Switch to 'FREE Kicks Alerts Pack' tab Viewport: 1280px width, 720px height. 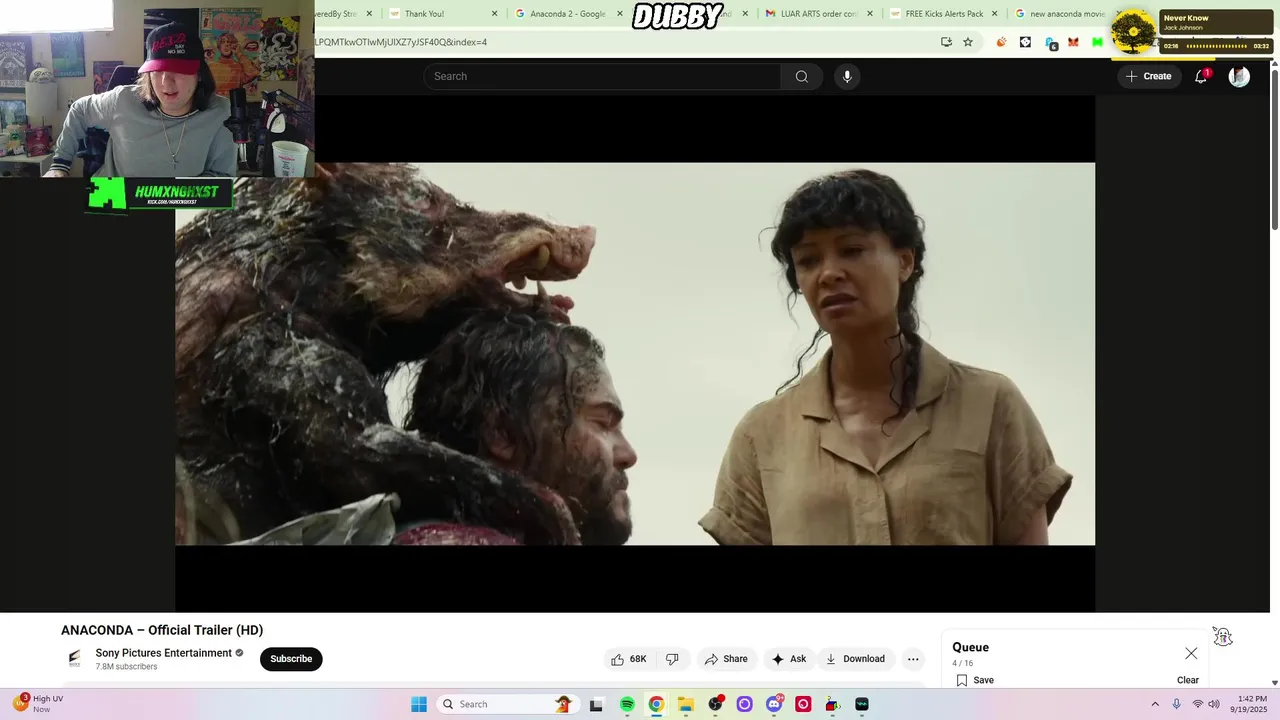pyautogui.click(x=944, y=14)
